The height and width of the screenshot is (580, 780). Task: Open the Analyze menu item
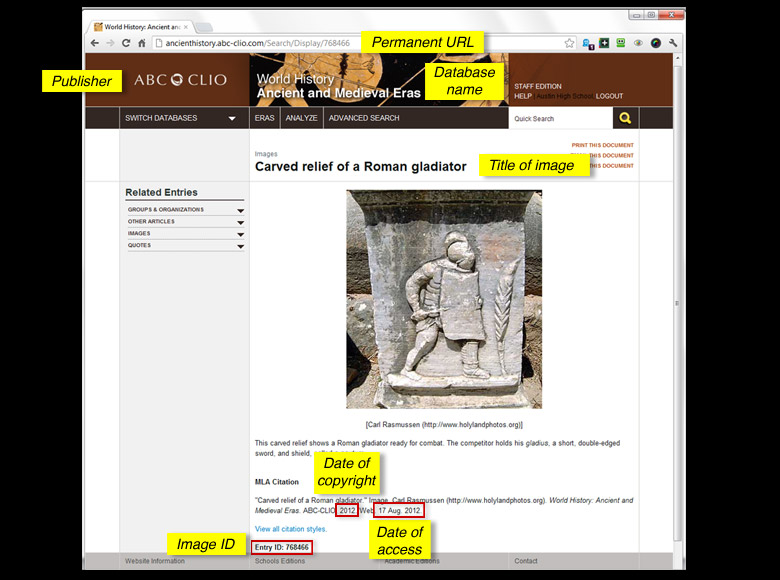tap(301, 118)
